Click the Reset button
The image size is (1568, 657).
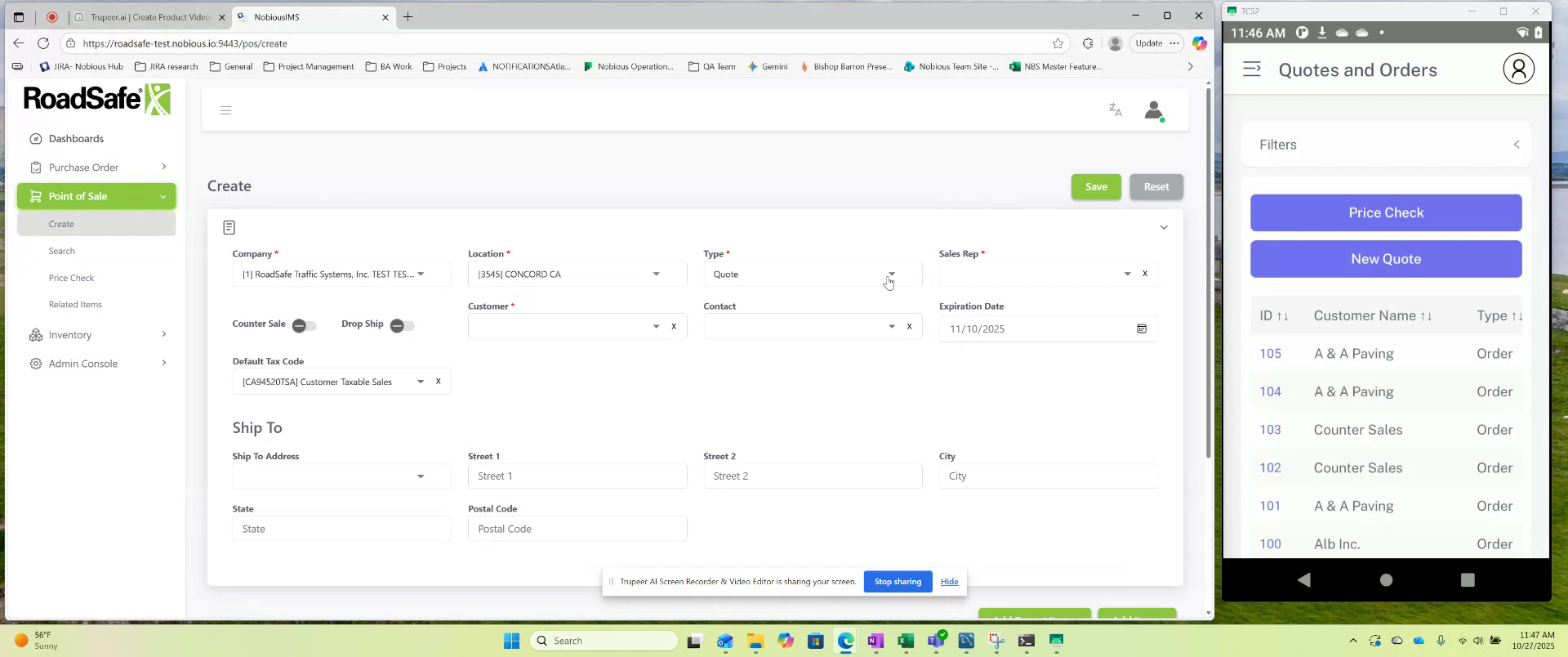pos(1156,186)
